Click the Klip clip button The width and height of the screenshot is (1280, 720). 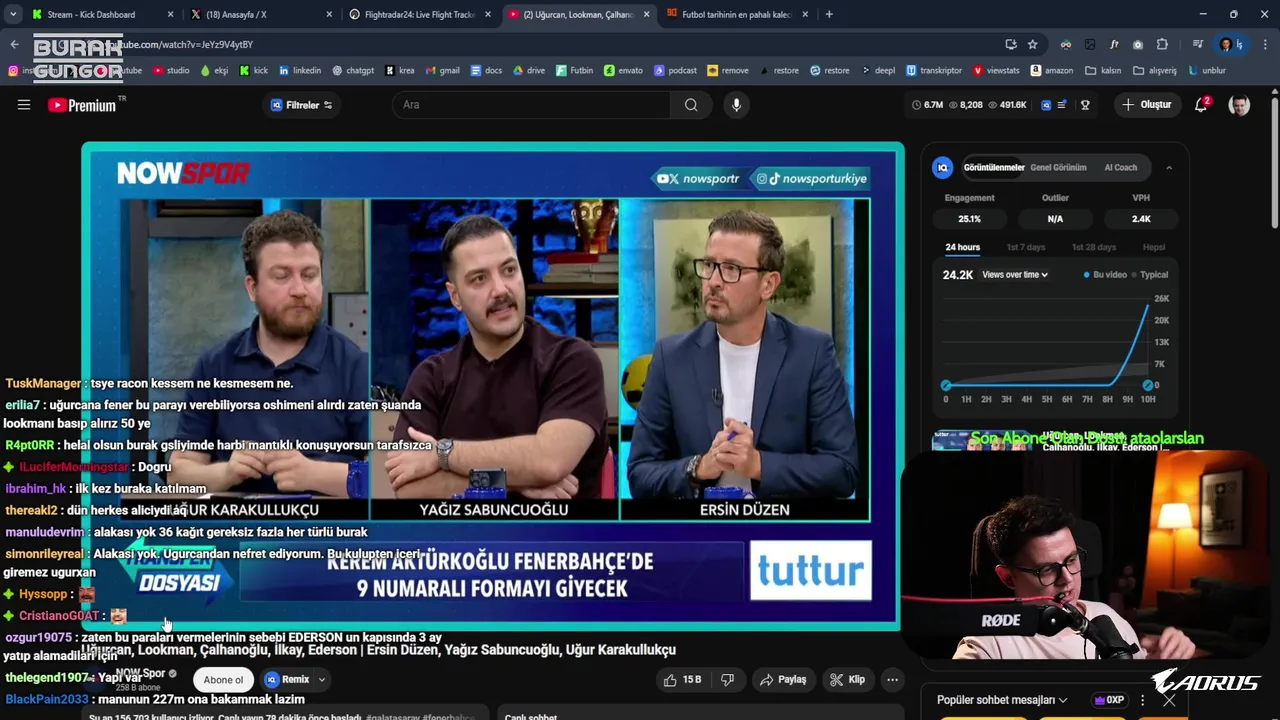click(847, 680)
